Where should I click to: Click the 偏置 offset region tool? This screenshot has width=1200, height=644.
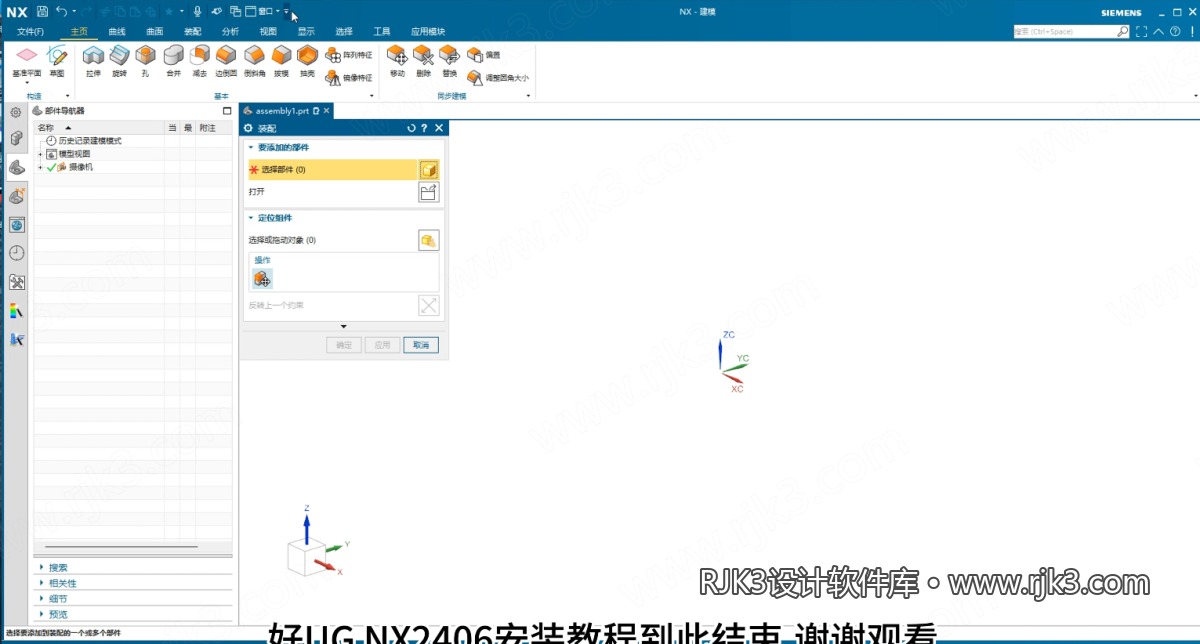click(484, 55)
